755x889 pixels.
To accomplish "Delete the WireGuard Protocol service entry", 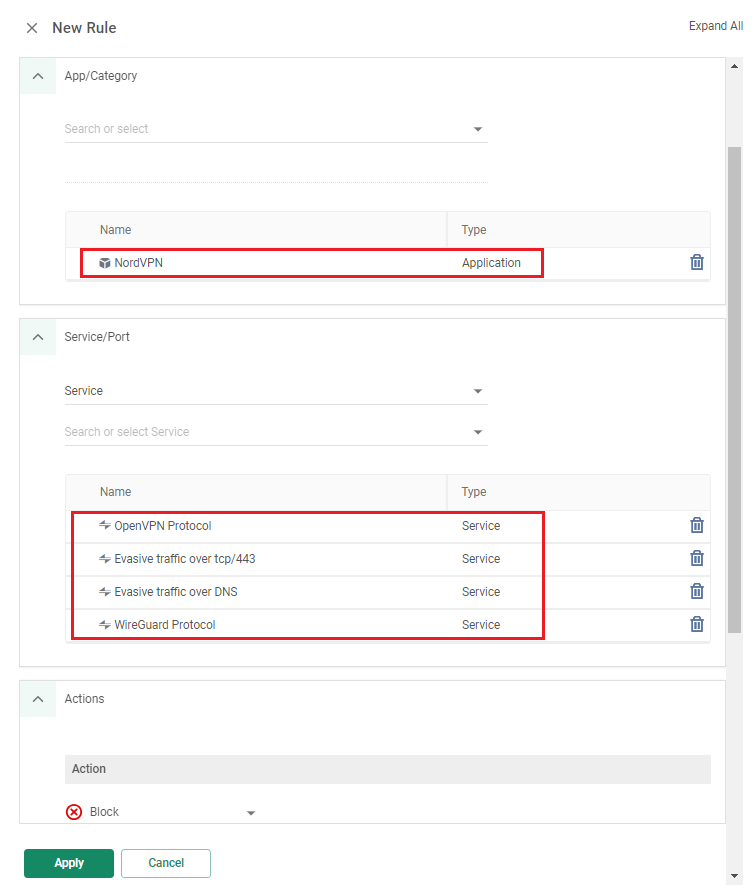I will (x=697, y=624).
